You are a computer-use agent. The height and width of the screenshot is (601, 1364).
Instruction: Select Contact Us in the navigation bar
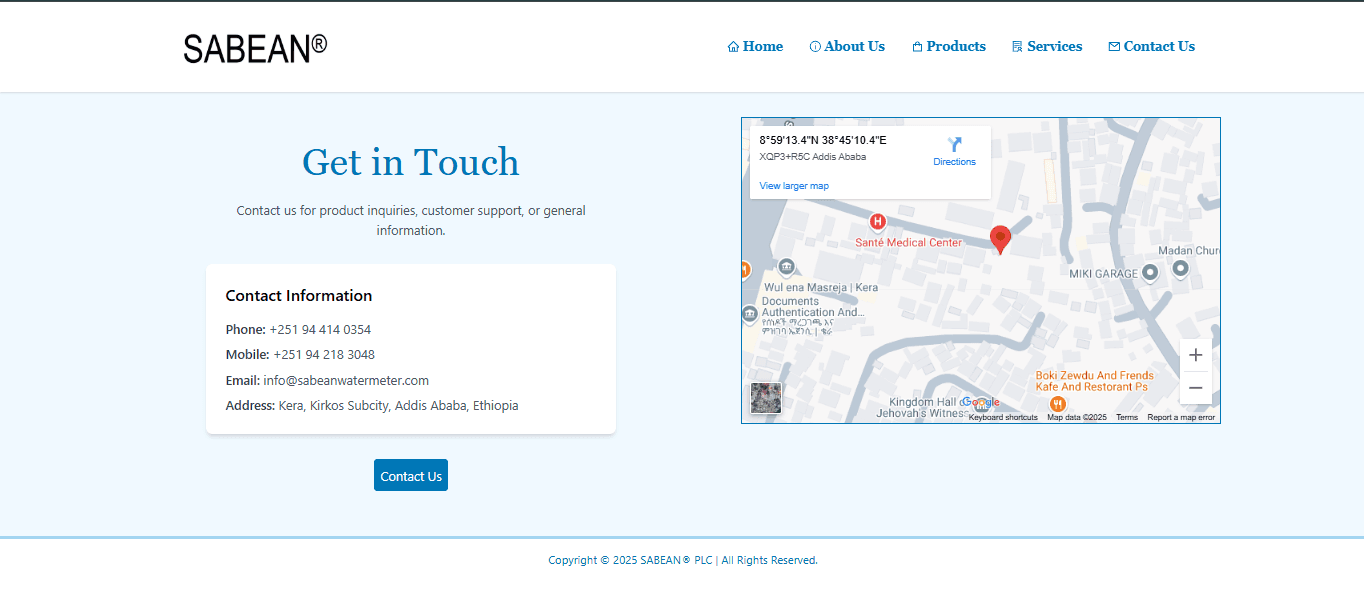[x=1152, y=46]
